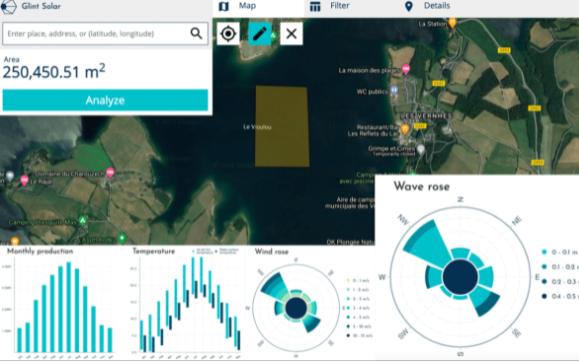This screenshot has width=579, height=362.
Task: Click the place or address search field
Action: click(x=105, y=34)
